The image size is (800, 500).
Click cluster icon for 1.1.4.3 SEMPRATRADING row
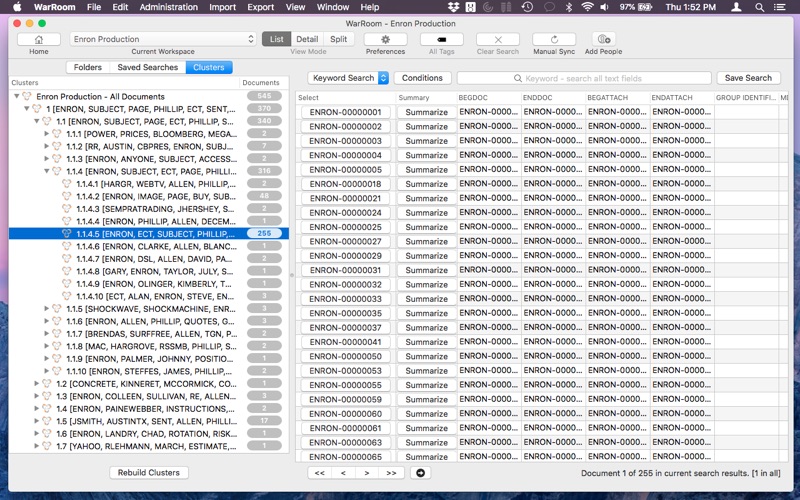66,209
